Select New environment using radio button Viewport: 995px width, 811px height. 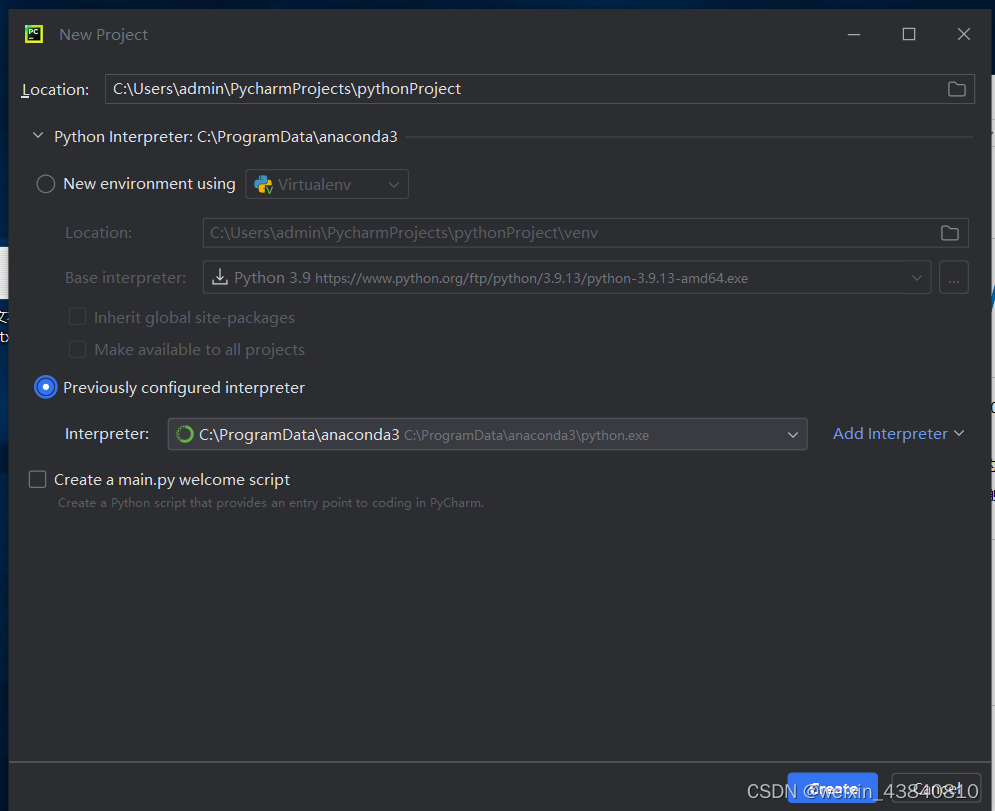pos(46,184)
